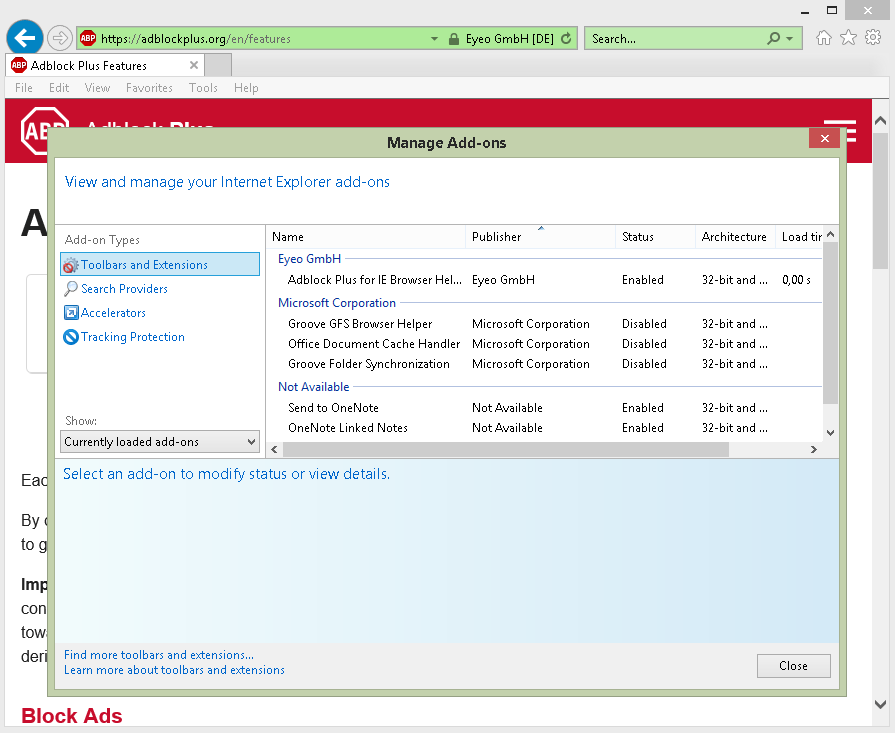
Task: Expand the address bar history dropdown
Action: (433, 36)
